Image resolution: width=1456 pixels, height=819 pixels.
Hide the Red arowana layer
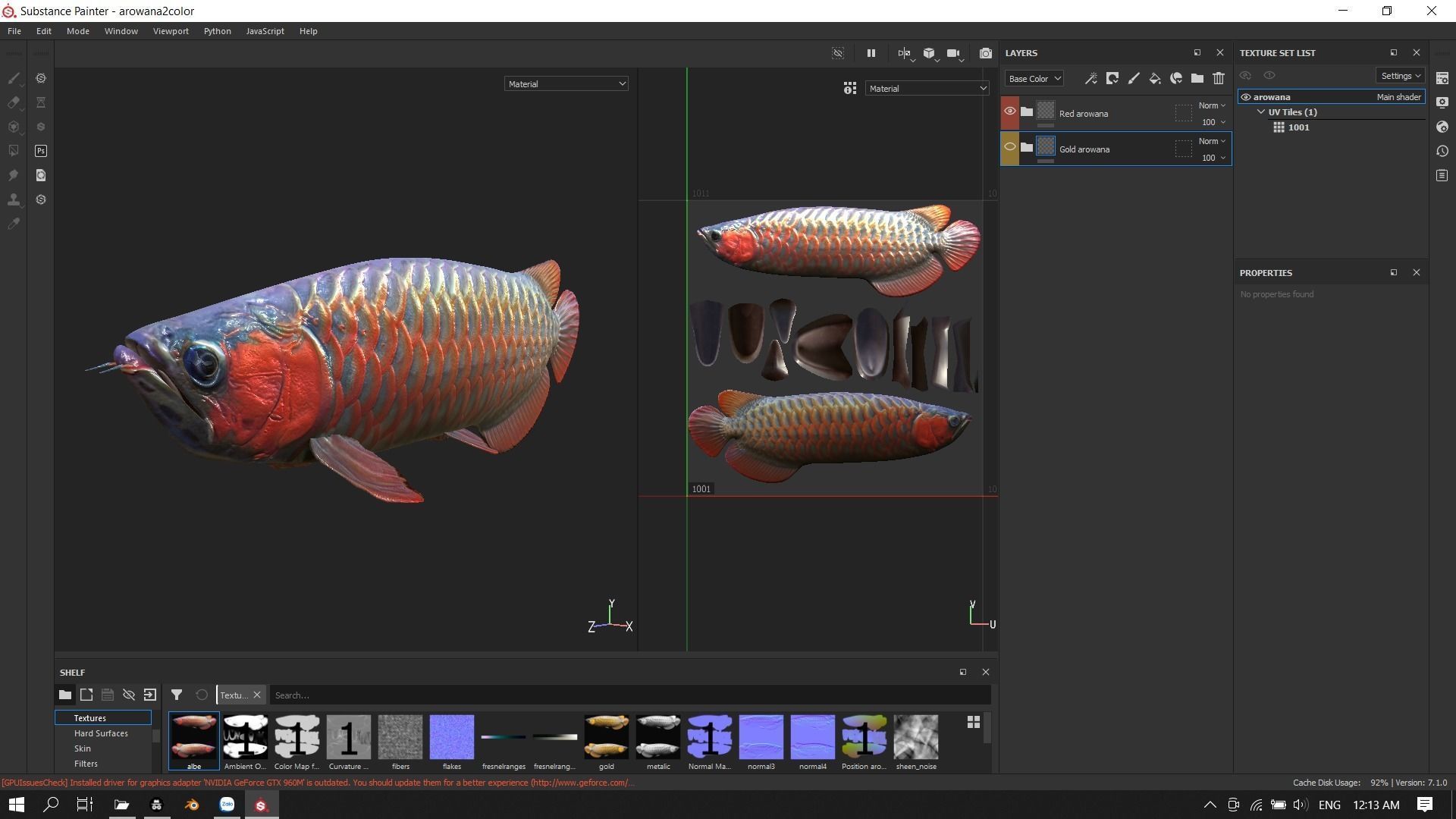(x=1010, y=111)
